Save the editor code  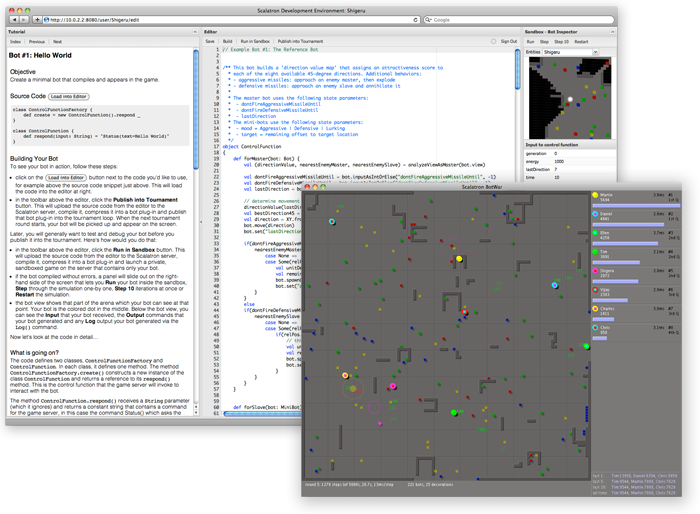coord(210,41)
